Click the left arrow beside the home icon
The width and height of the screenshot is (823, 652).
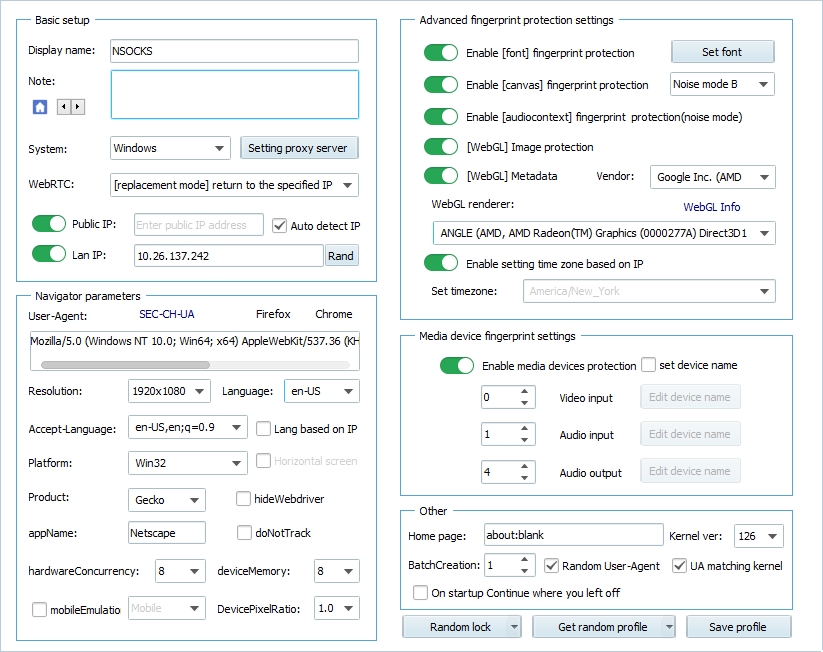pyautogui.click(x=64, y=107)
